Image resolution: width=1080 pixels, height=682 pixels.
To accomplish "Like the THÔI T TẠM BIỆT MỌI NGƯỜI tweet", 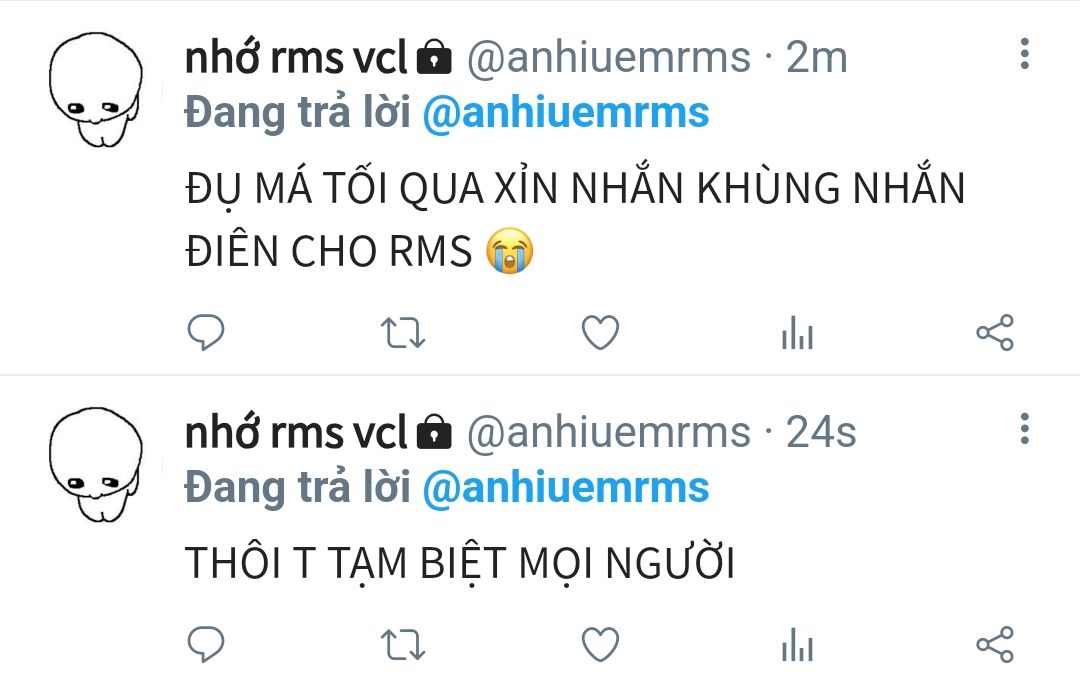I will pos(601,645).
